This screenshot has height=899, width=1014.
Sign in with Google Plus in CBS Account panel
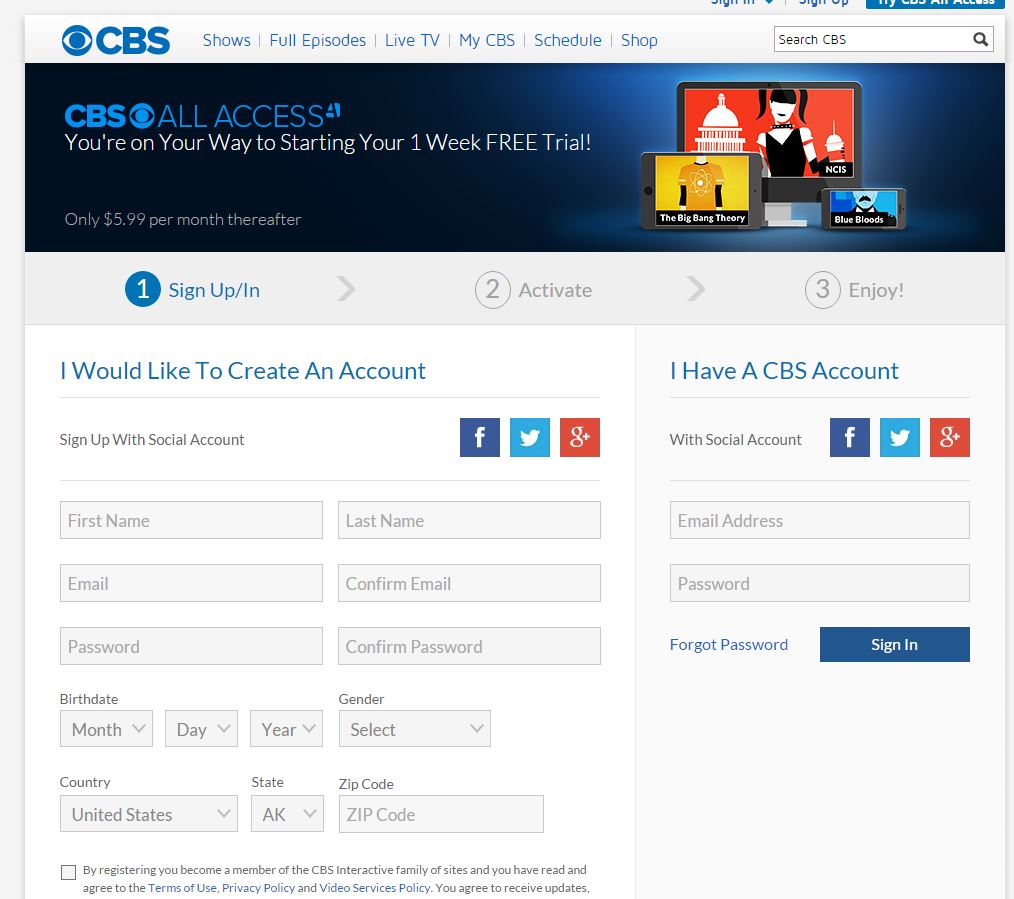949,437
